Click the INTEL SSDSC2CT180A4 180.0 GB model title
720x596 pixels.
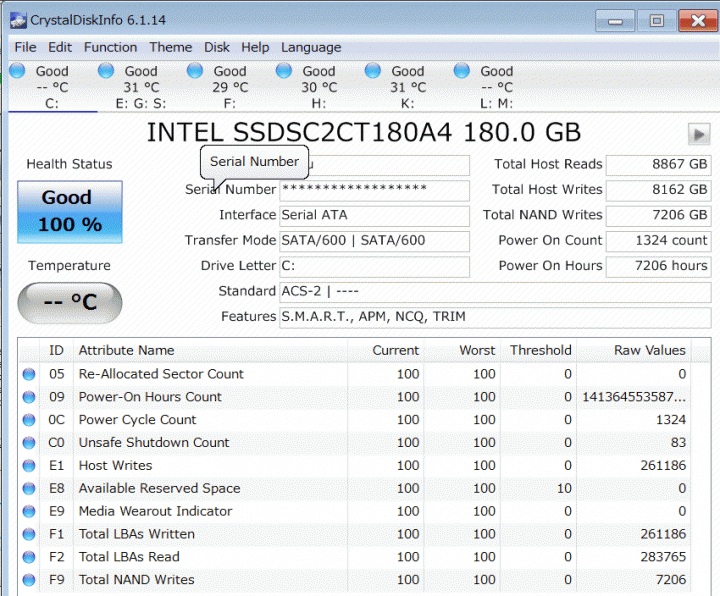(x=364, y=133)
